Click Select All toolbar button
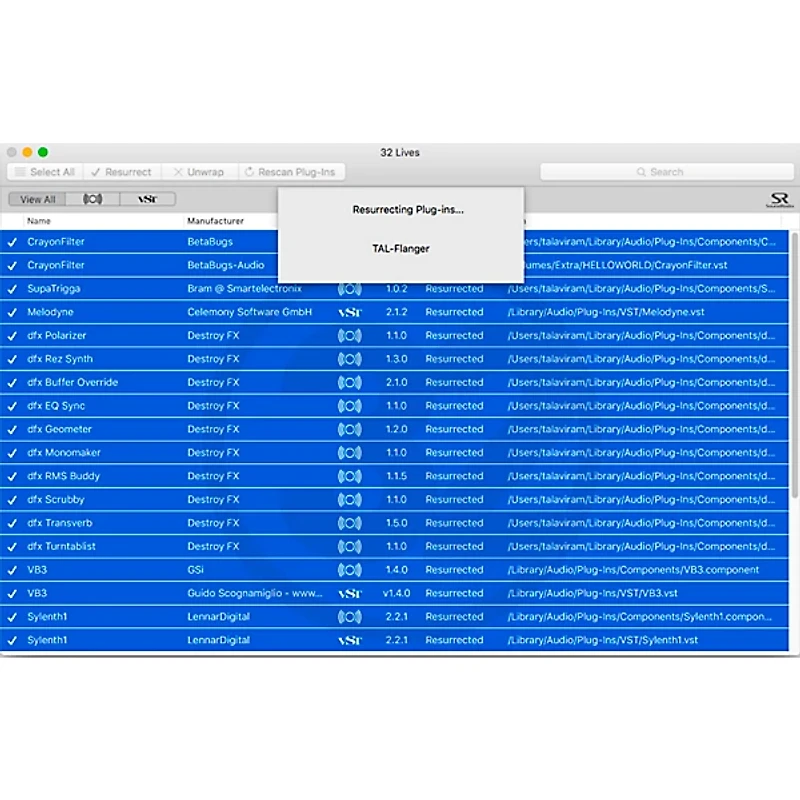800x800 pixels. (x=45, y=172)
